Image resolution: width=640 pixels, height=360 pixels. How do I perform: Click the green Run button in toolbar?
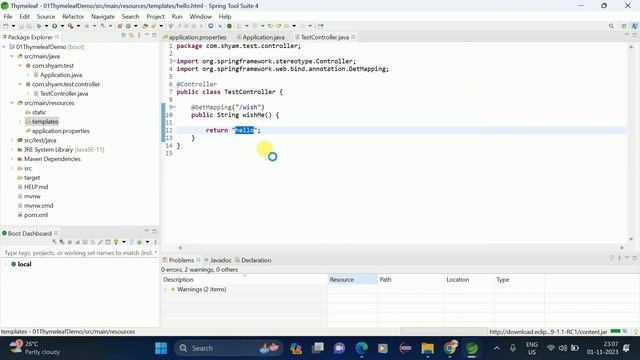coord(54,26)
